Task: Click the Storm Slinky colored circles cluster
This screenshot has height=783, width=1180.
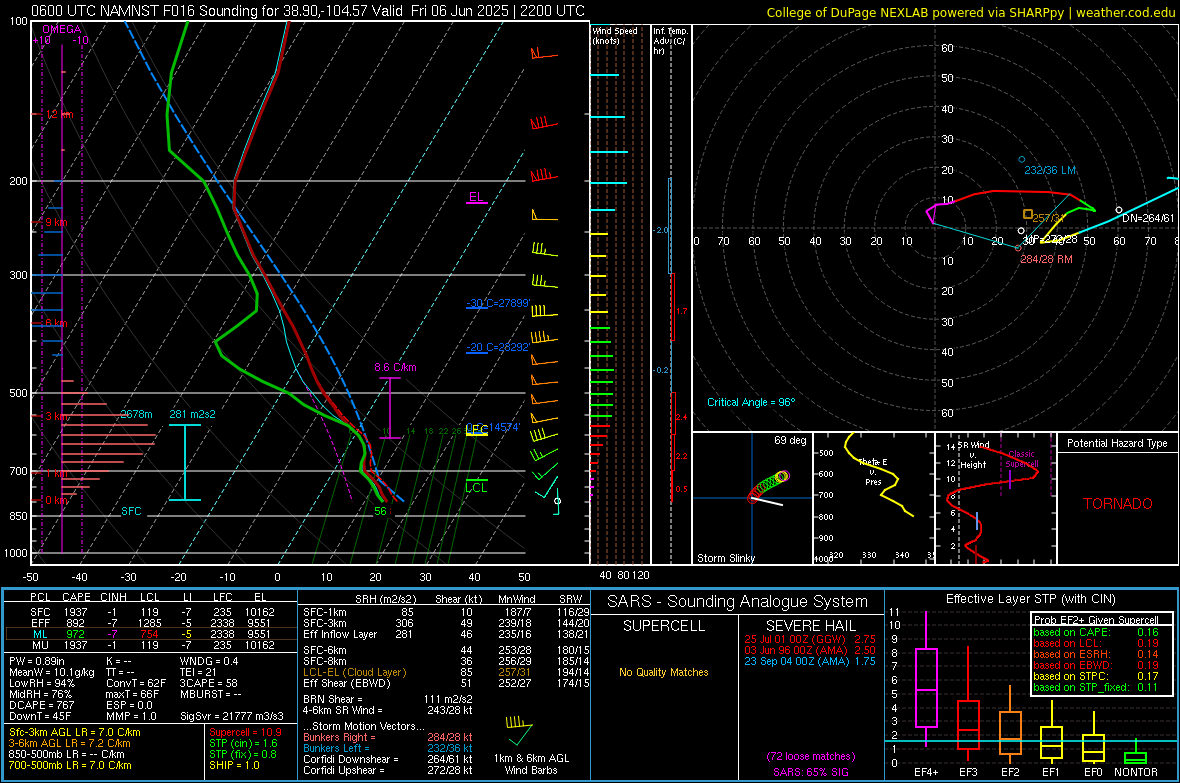Action: point(768,486)
